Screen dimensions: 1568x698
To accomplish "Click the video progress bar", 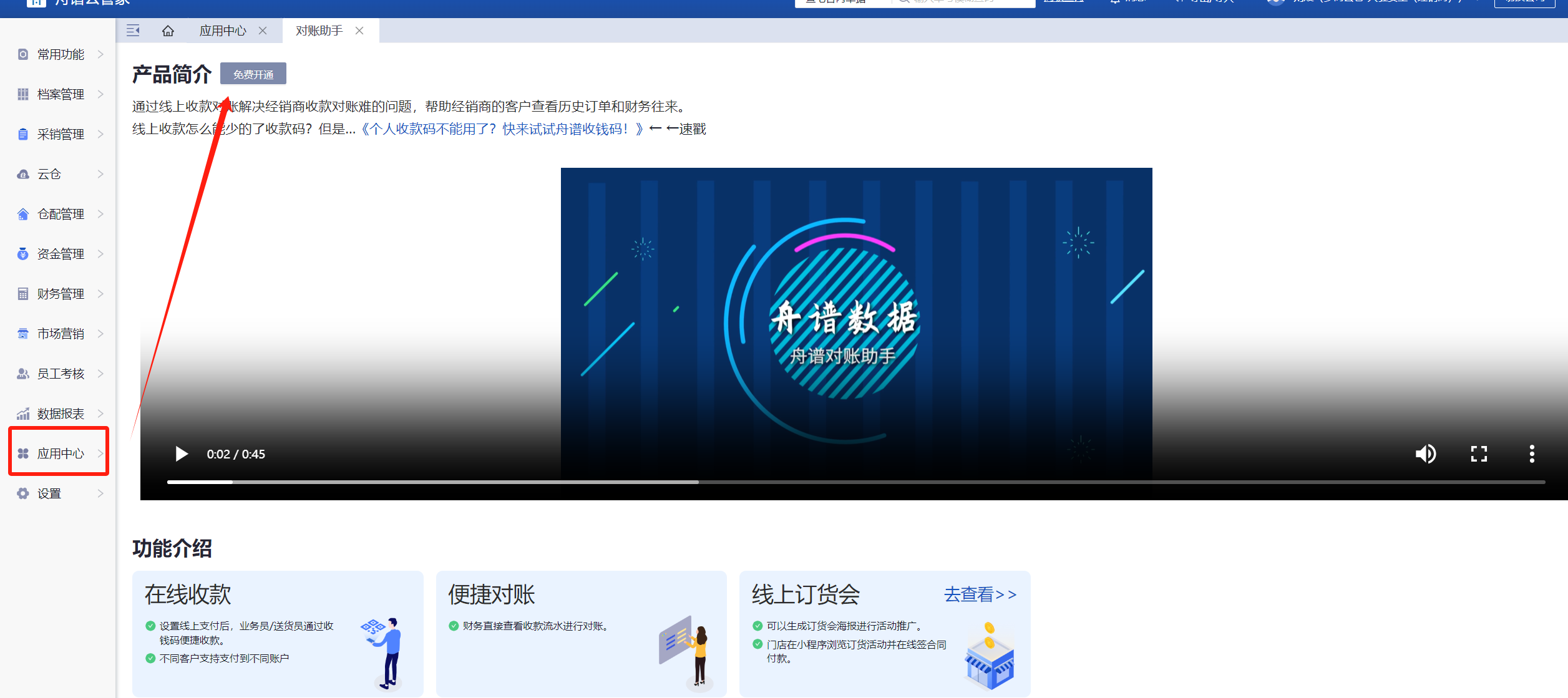I will click(855, 482).
